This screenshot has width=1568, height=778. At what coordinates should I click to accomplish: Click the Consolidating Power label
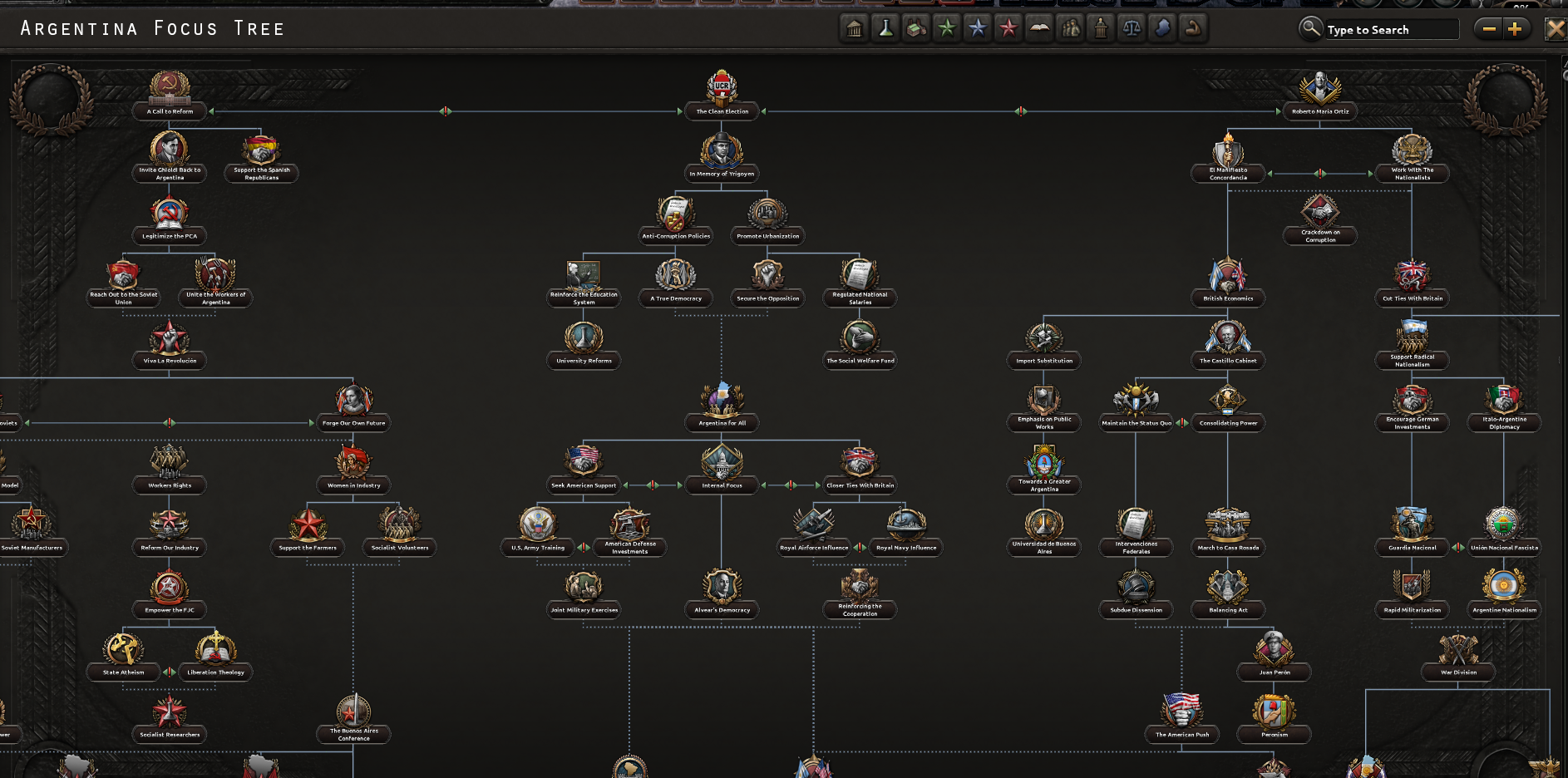[x=1228, y=423]
